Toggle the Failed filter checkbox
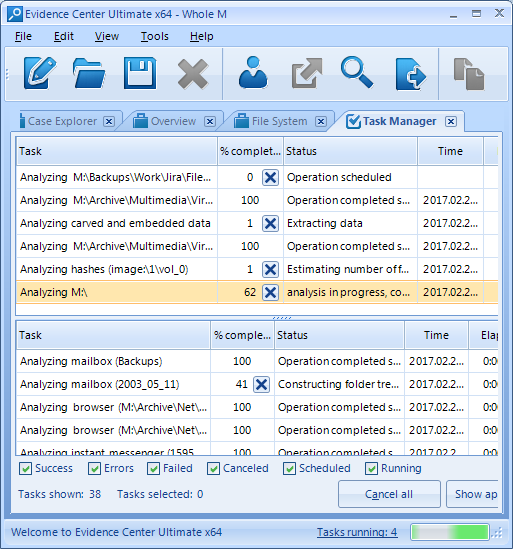513x549 pixels. pyautogui.click(x=153, y=468)
